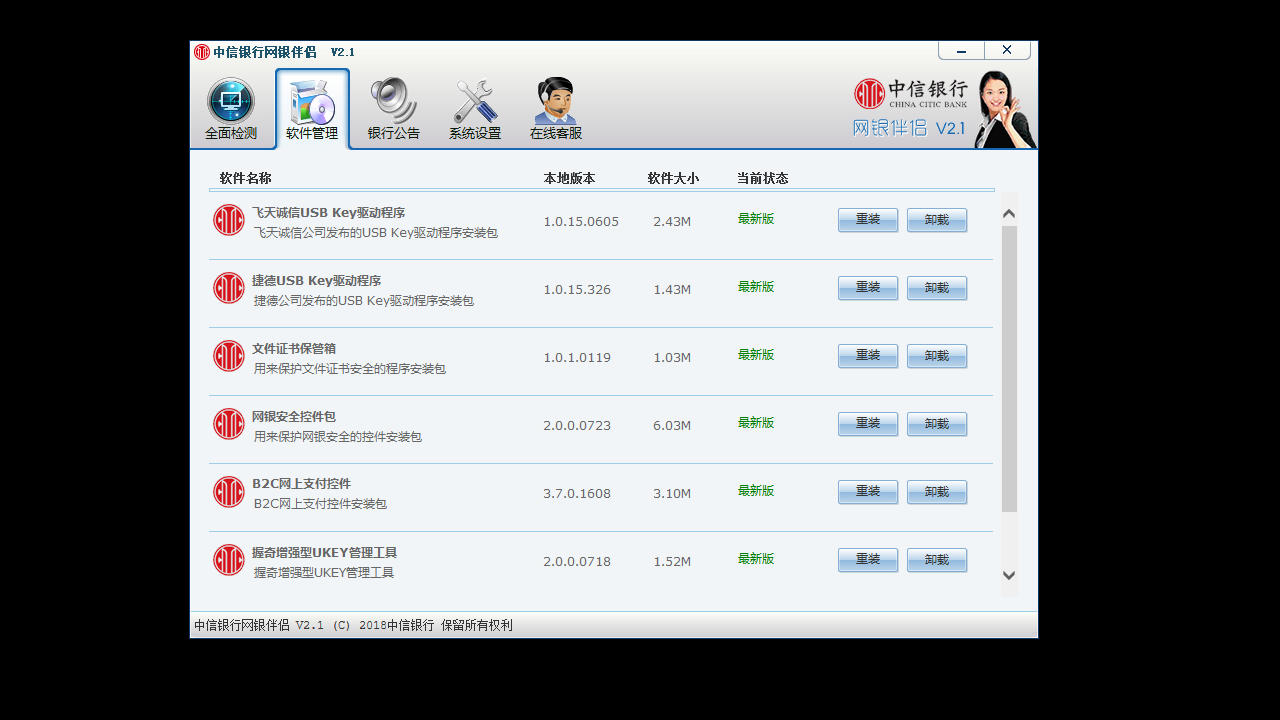Open the 全面检测 (Full Check) tool
Image resolution: width=1280 pixels, height=720 pixels.
point(230,105)
